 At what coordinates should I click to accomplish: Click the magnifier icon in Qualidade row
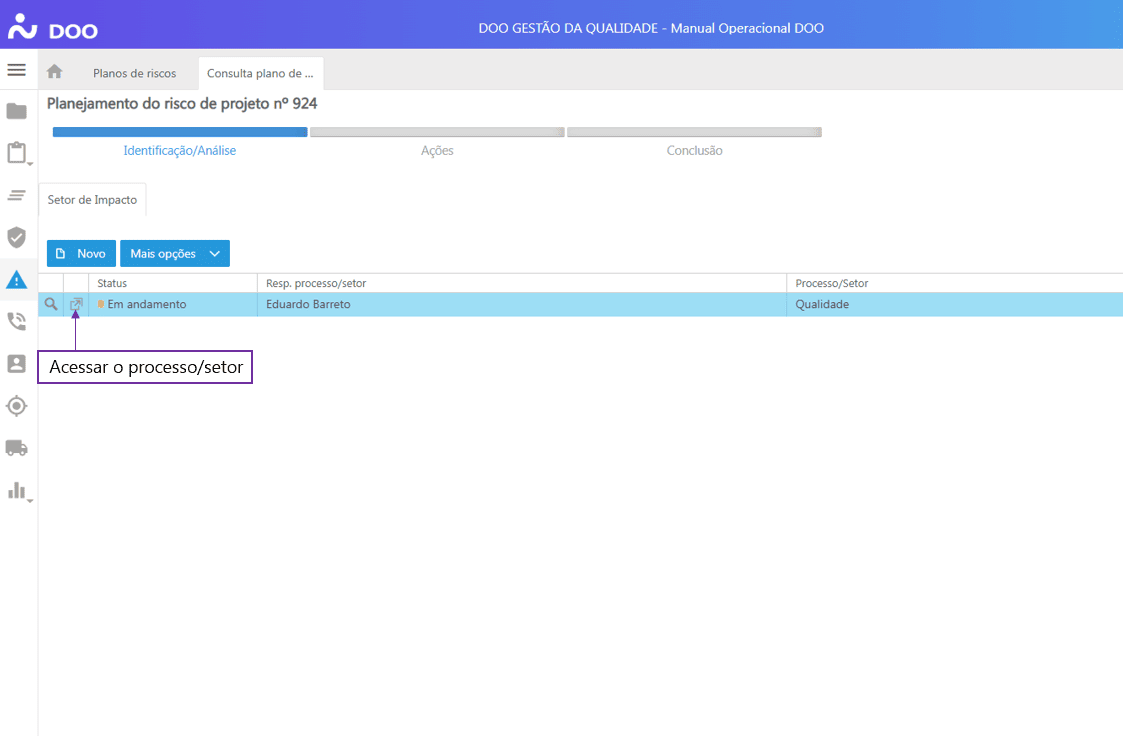(x=51, y=304)
